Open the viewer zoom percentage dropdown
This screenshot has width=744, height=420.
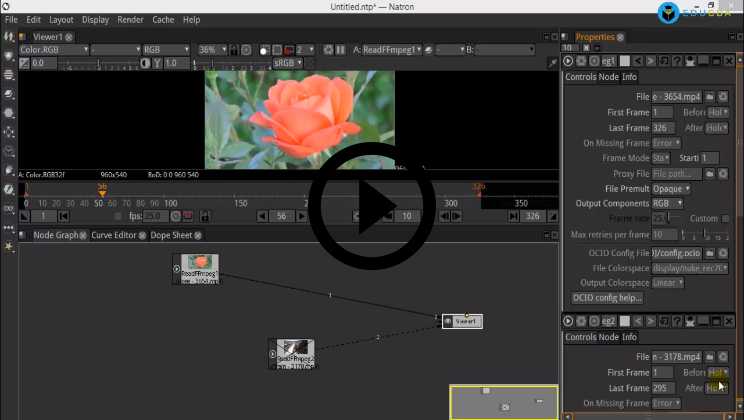pos(210,49)
